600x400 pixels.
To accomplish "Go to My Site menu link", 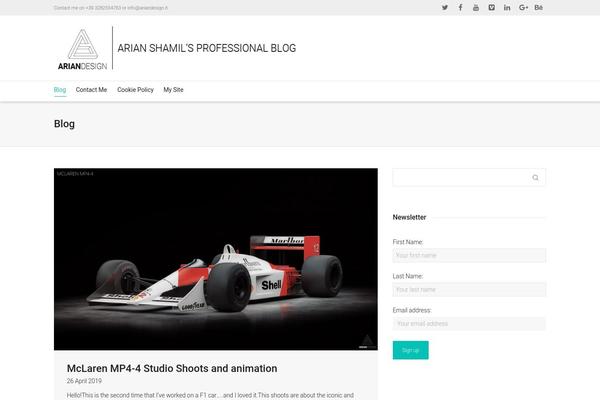I will coord(173,90).
